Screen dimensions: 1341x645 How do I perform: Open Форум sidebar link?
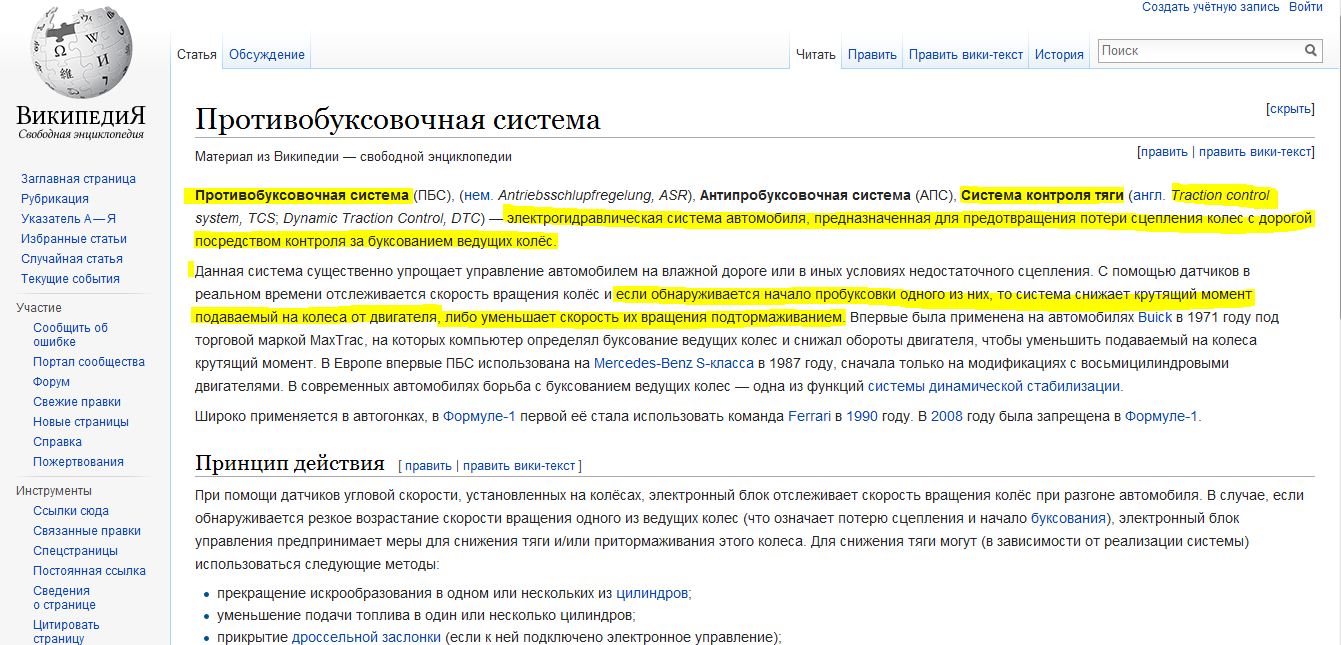tap(51, 382)
